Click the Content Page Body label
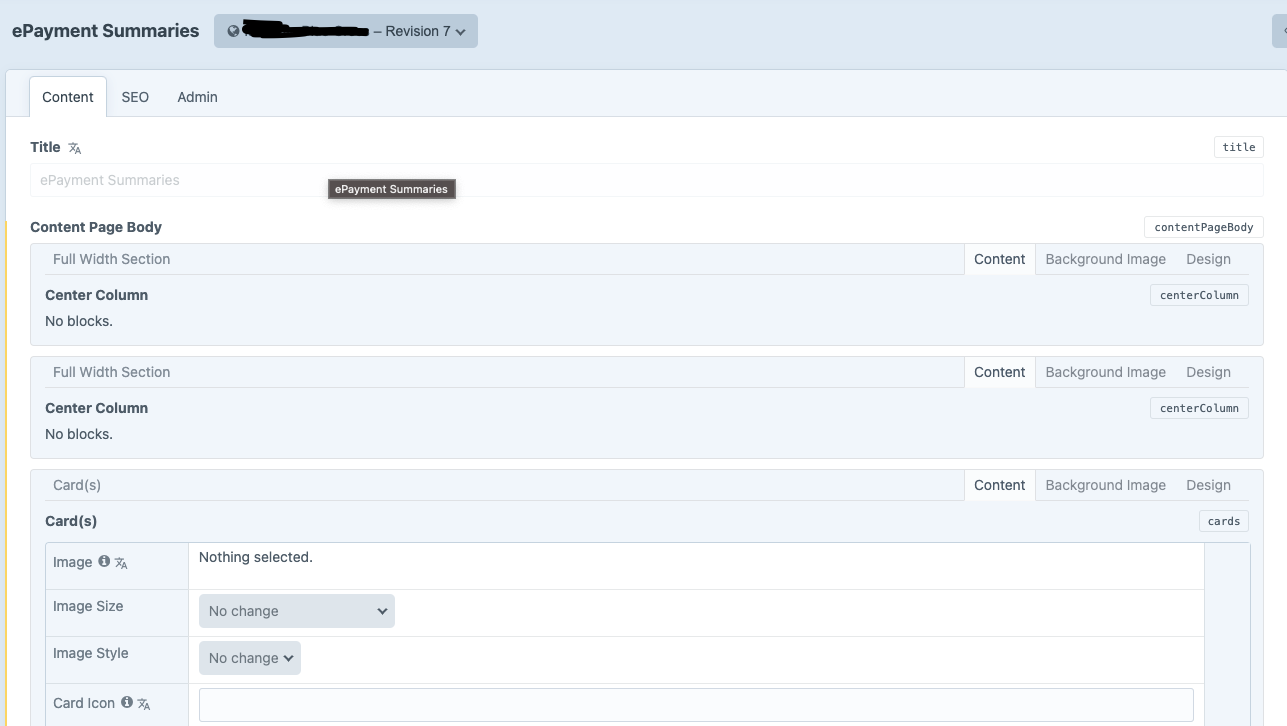Image resolution: width=1287 pixels, height=726 pixels. point(96,227)
